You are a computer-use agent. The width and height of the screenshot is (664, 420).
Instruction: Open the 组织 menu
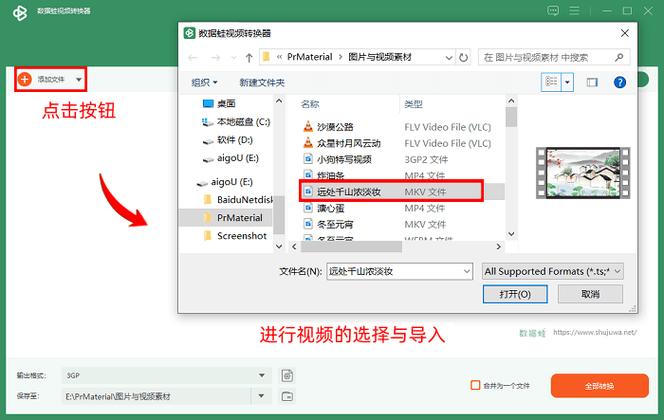coord(204,83)
